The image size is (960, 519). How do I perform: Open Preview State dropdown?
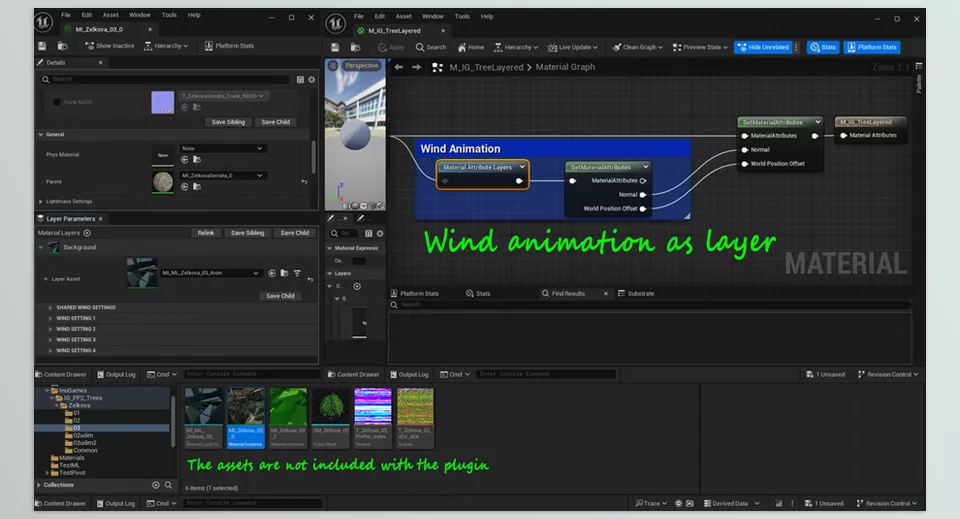[x=700, y=47]
